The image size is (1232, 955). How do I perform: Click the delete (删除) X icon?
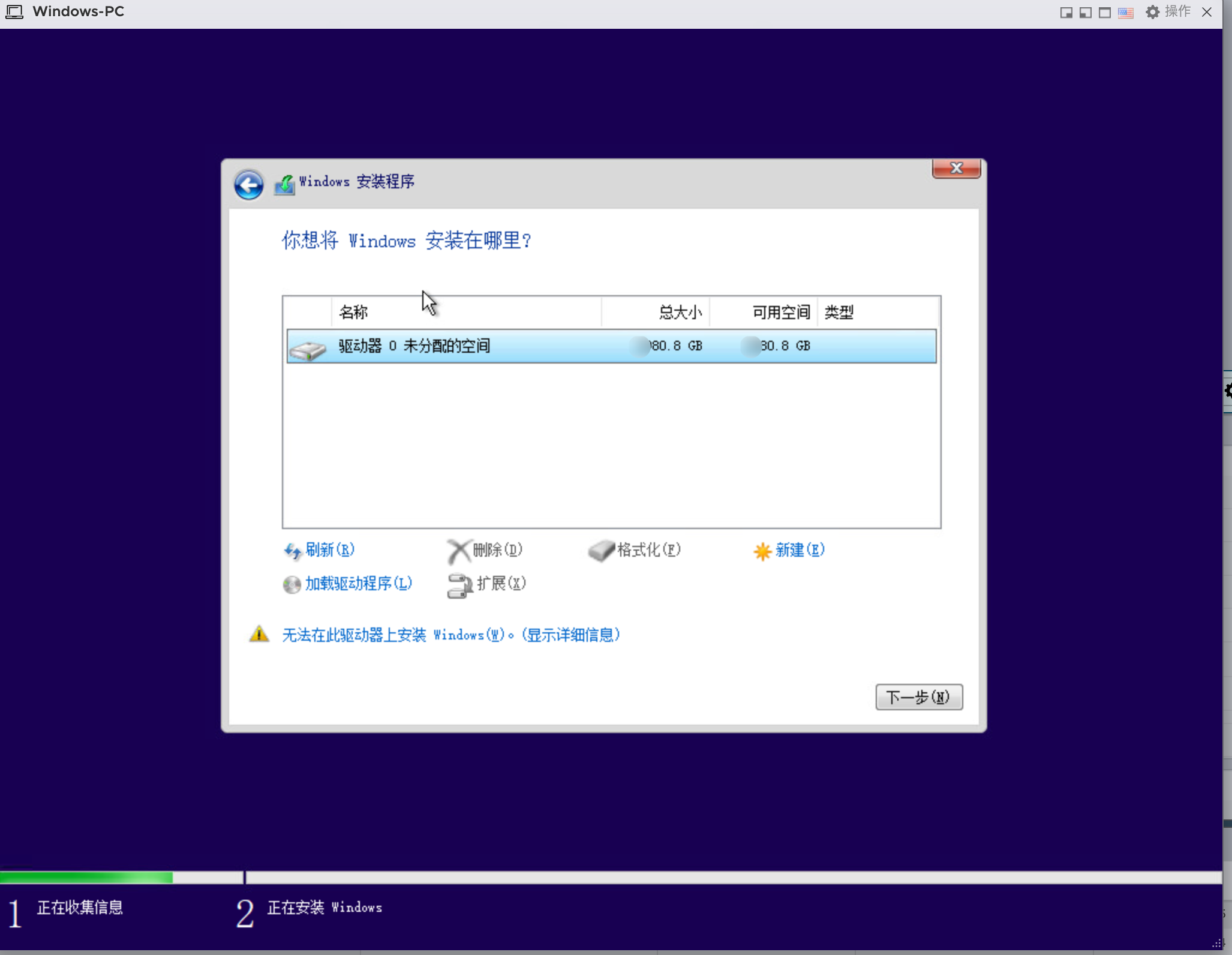(x=459, y=551)
